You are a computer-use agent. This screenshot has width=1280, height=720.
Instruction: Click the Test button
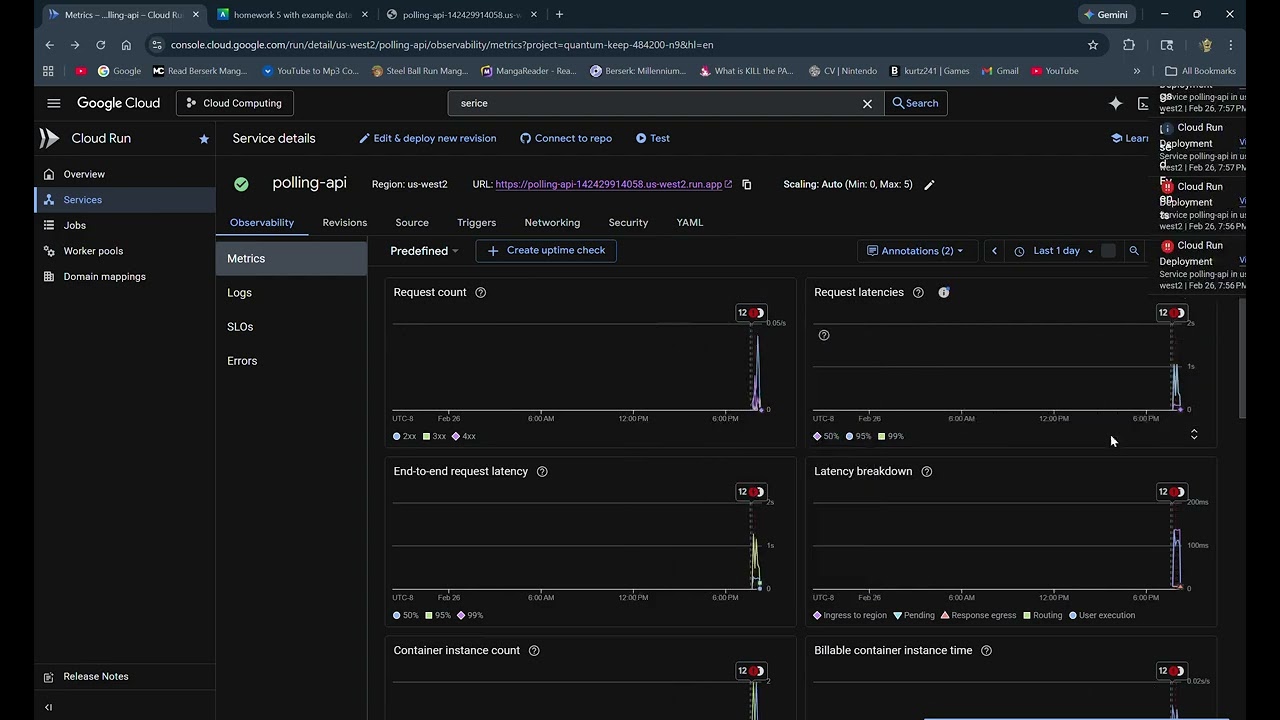tap(653, 139)
